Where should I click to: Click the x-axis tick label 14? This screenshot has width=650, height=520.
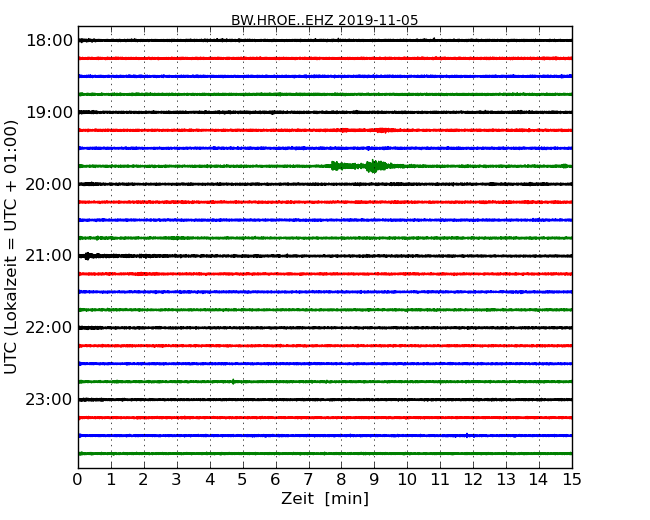(x=539, y=479)
